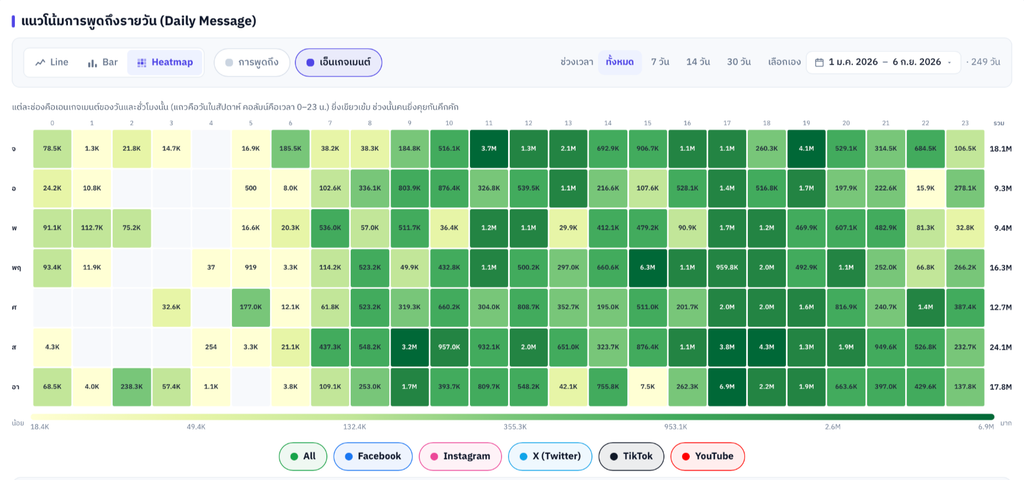Filter by All platforms
This screenshot has height=480, width=1024.
[302, 456]
